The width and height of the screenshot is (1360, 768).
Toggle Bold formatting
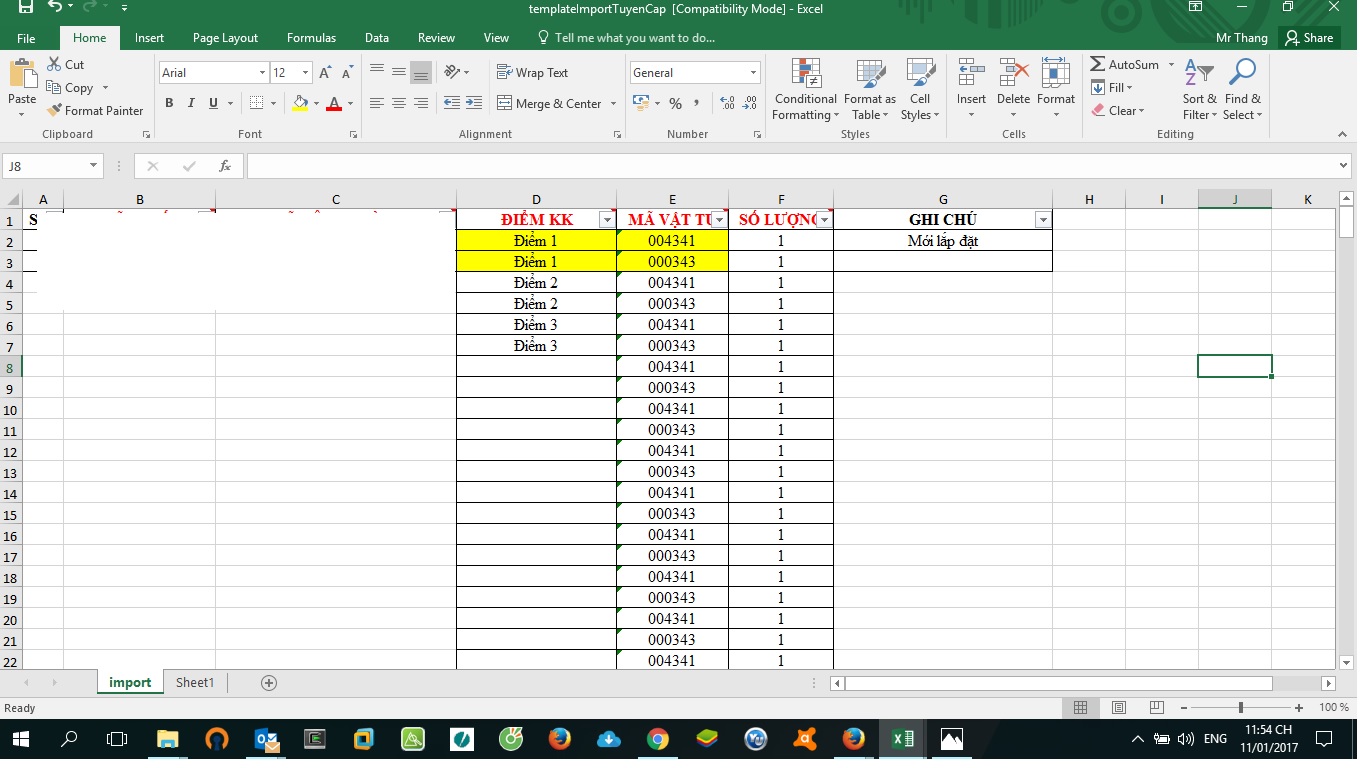click(x=169, y=103)
